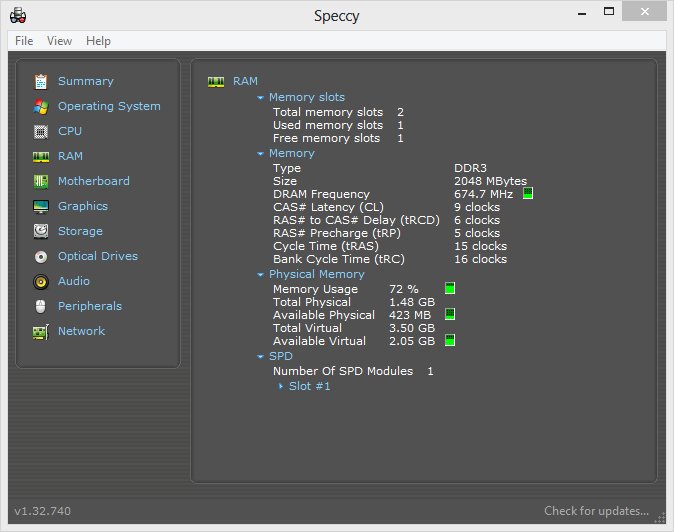Open the View menu

[59, 41]
